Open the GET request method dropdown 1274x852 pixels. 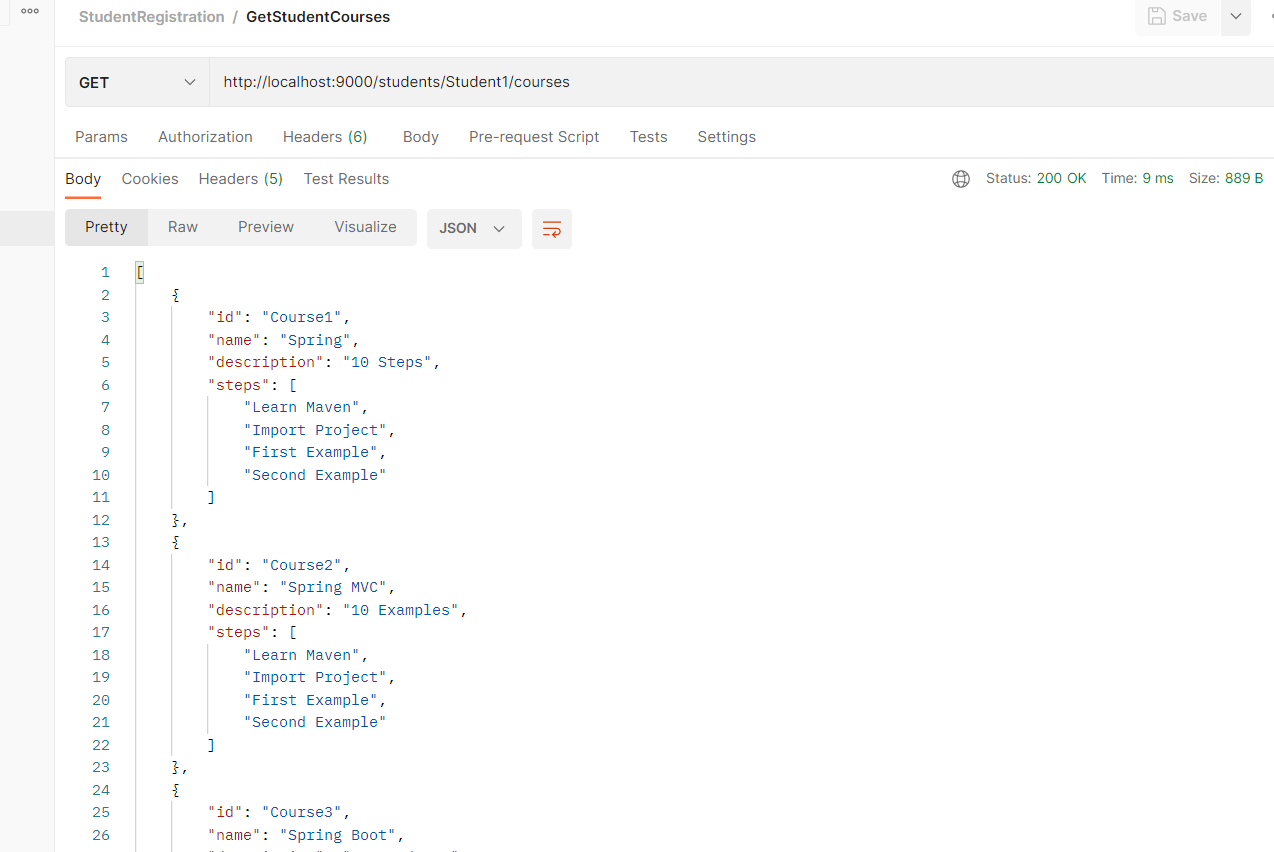[x=137, y=82]
